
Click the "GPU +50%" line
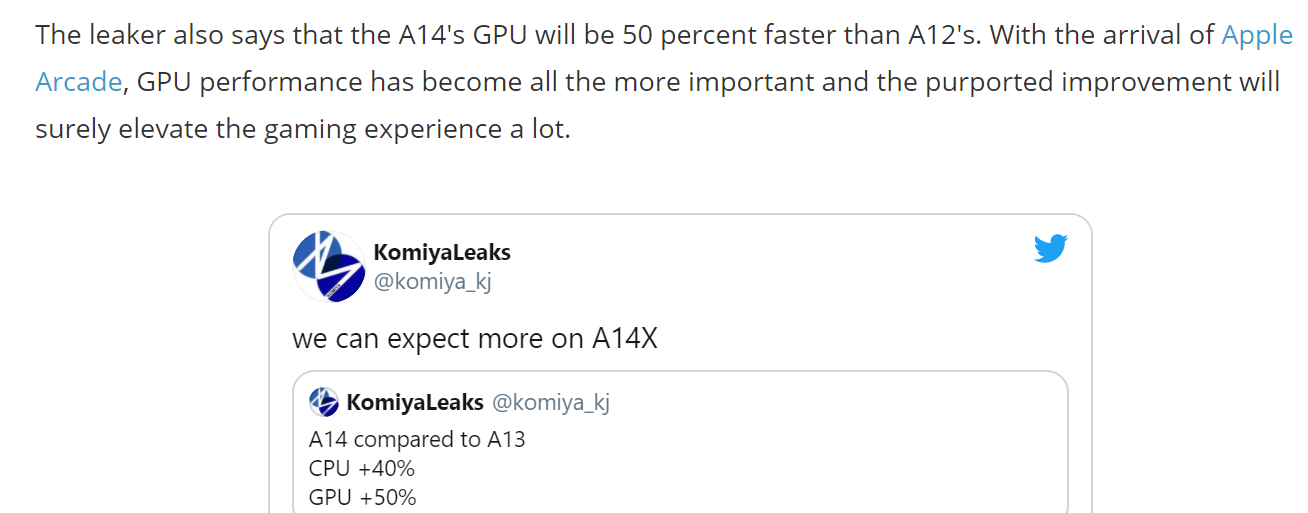click(x=363, y=497)
